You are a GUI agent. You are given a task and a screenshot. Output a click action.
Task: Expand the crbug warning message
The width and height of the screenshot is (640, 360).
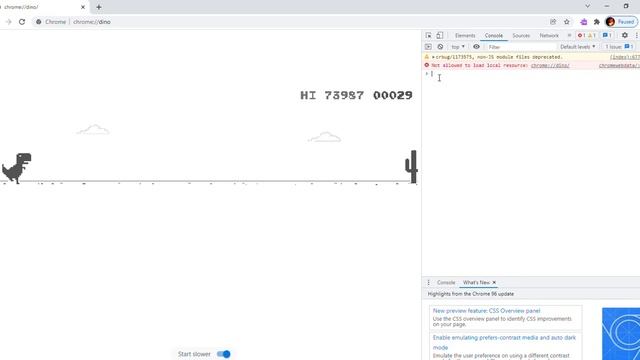(433, 57)
